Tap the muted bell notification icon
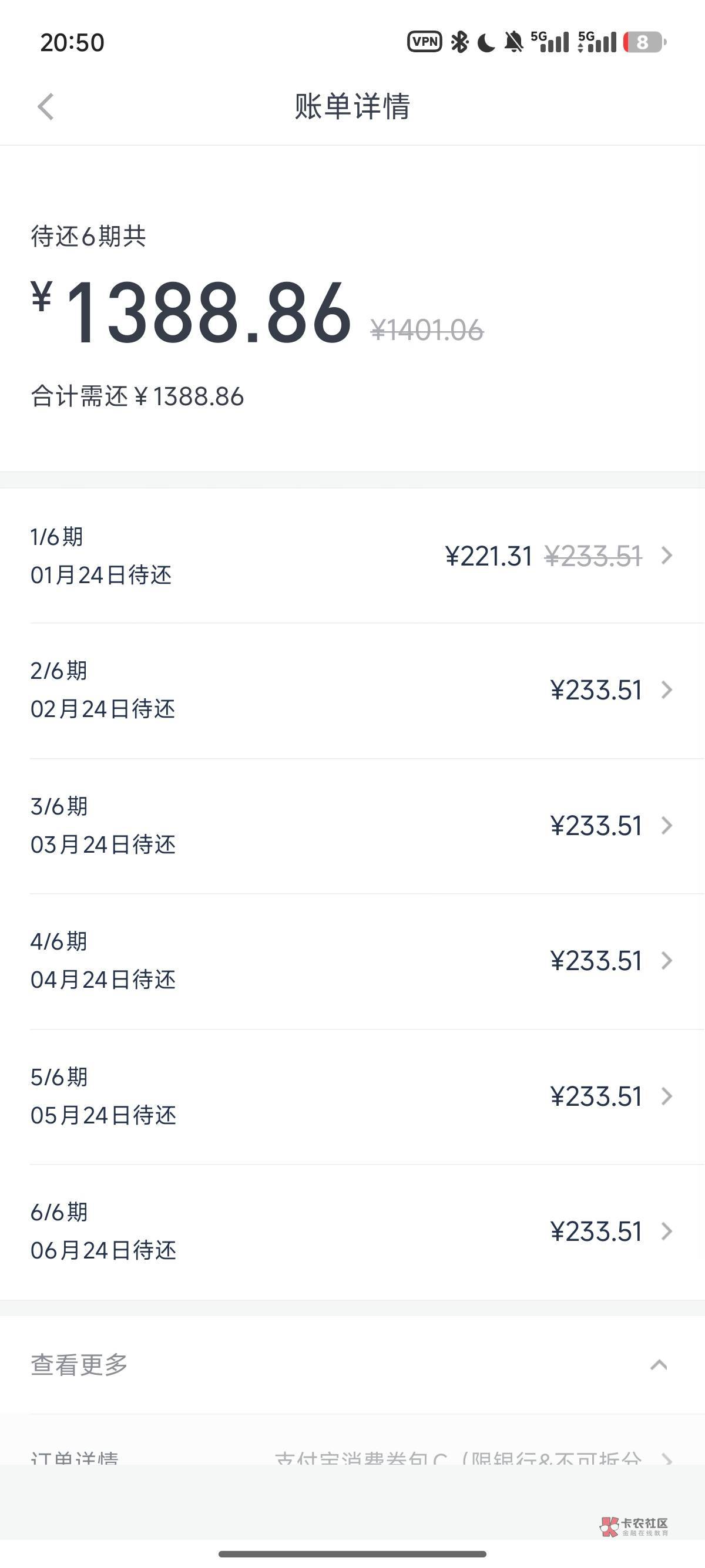Viewport: 705px width, 1568px height. pyautogui.click(x=514, y=42)
